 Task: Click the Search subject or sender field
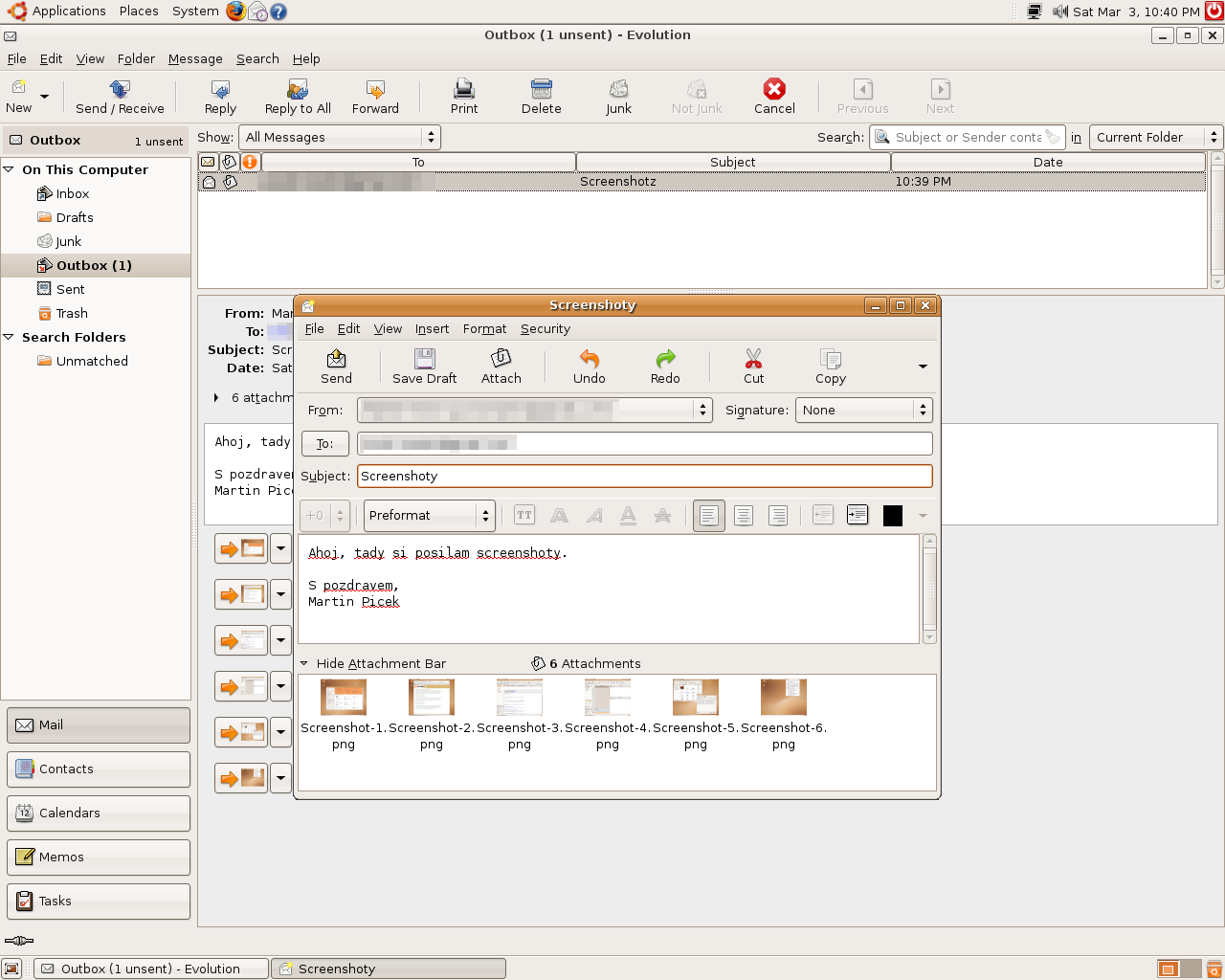[969, 137]
